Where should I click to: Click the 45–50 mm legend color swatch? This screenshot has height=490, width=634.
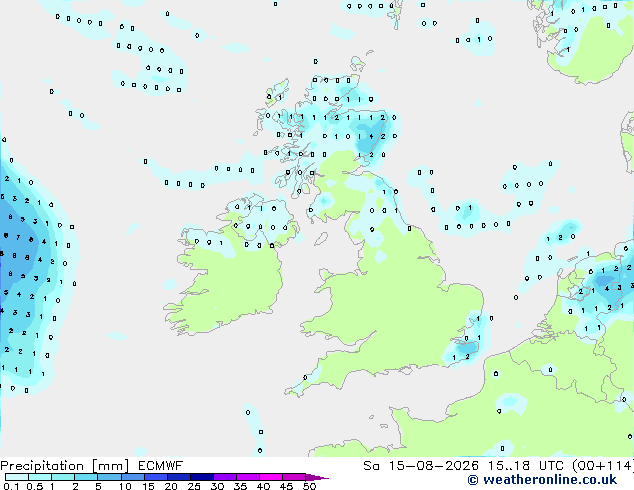(x=294, y=477)
